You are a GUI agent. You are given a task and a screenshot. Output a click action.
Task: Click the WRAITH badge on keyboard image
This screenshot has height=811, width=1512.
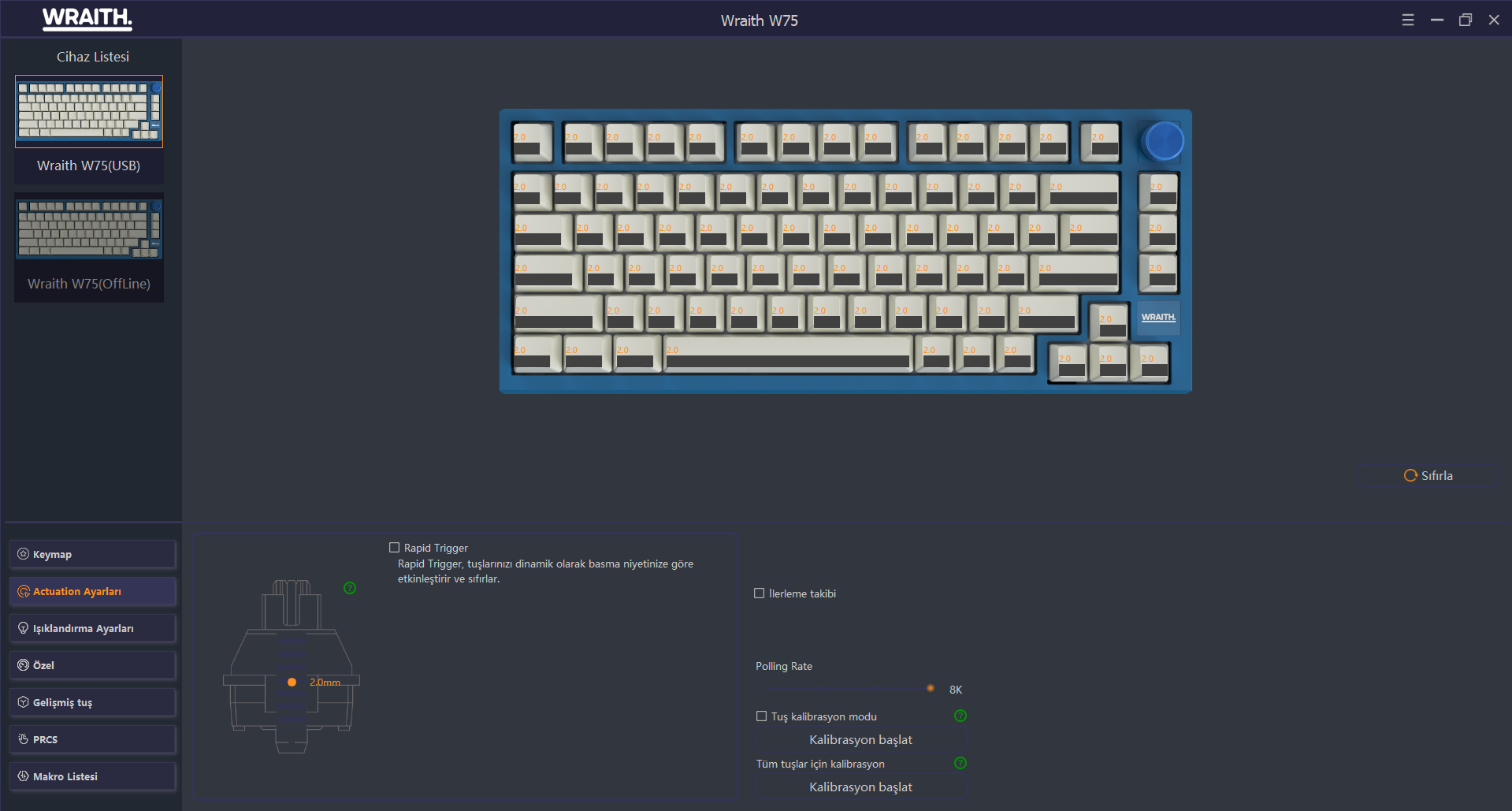pos(1158,317)
